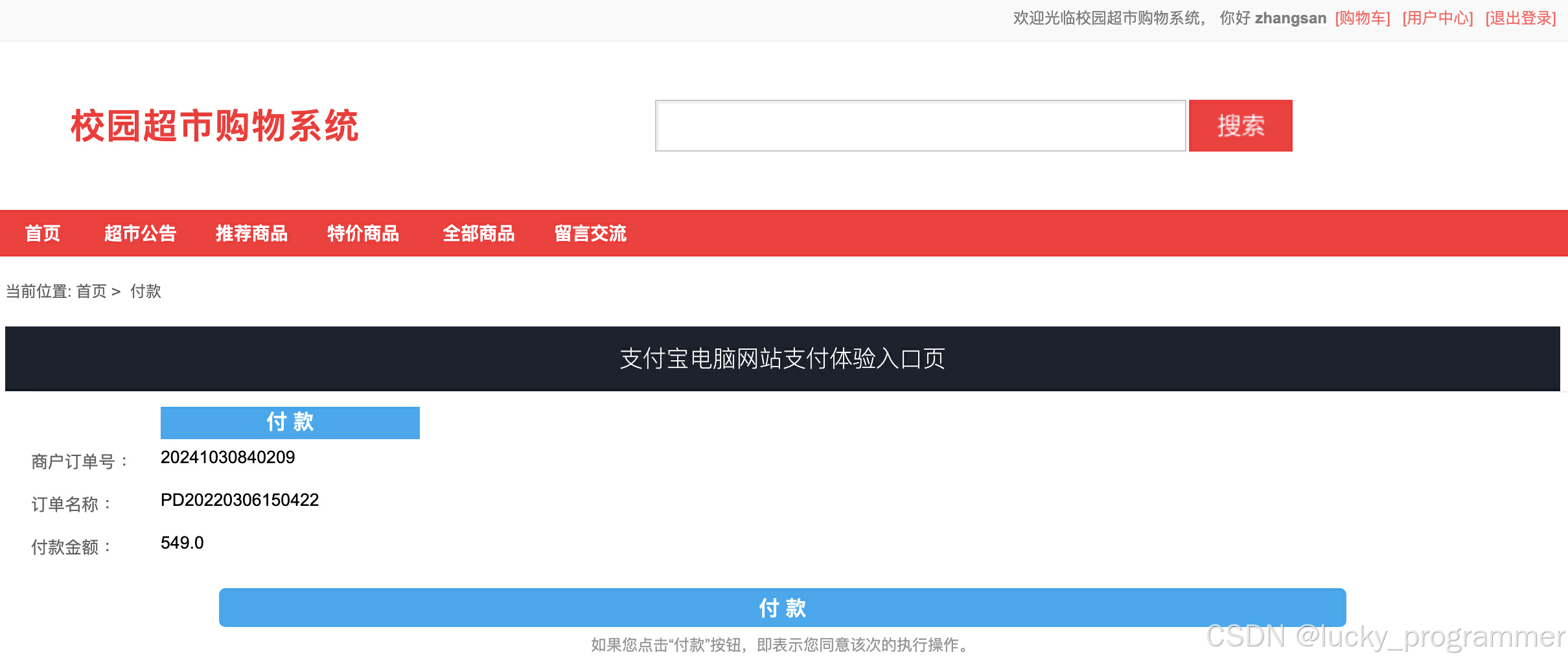Open the 特价商品 menu item
Screen dimensions: 1568x662
(x=363, y=233)
